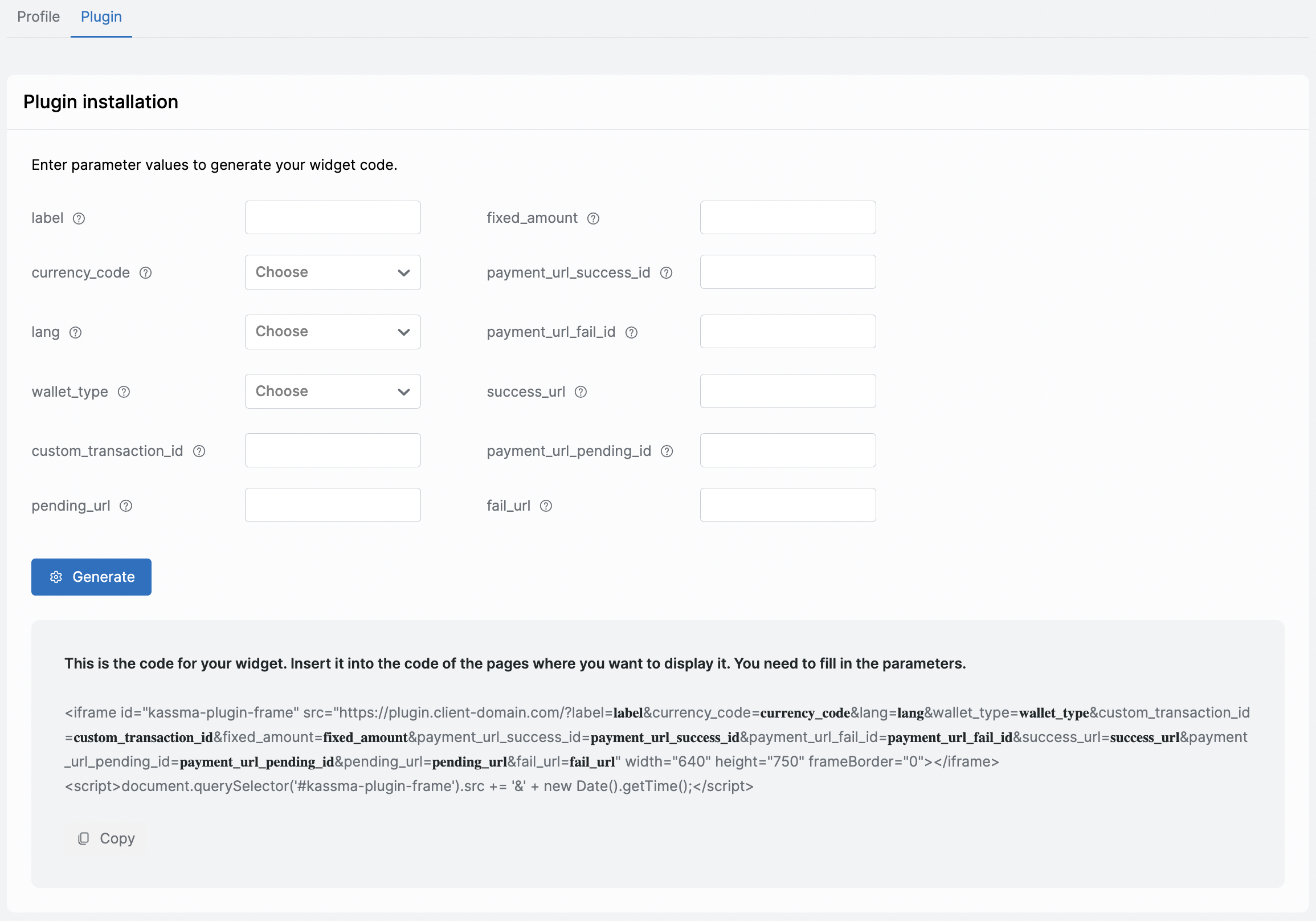Click help icon next to payment_url_success_id
1316x921 pixels.
coord(666,273)
